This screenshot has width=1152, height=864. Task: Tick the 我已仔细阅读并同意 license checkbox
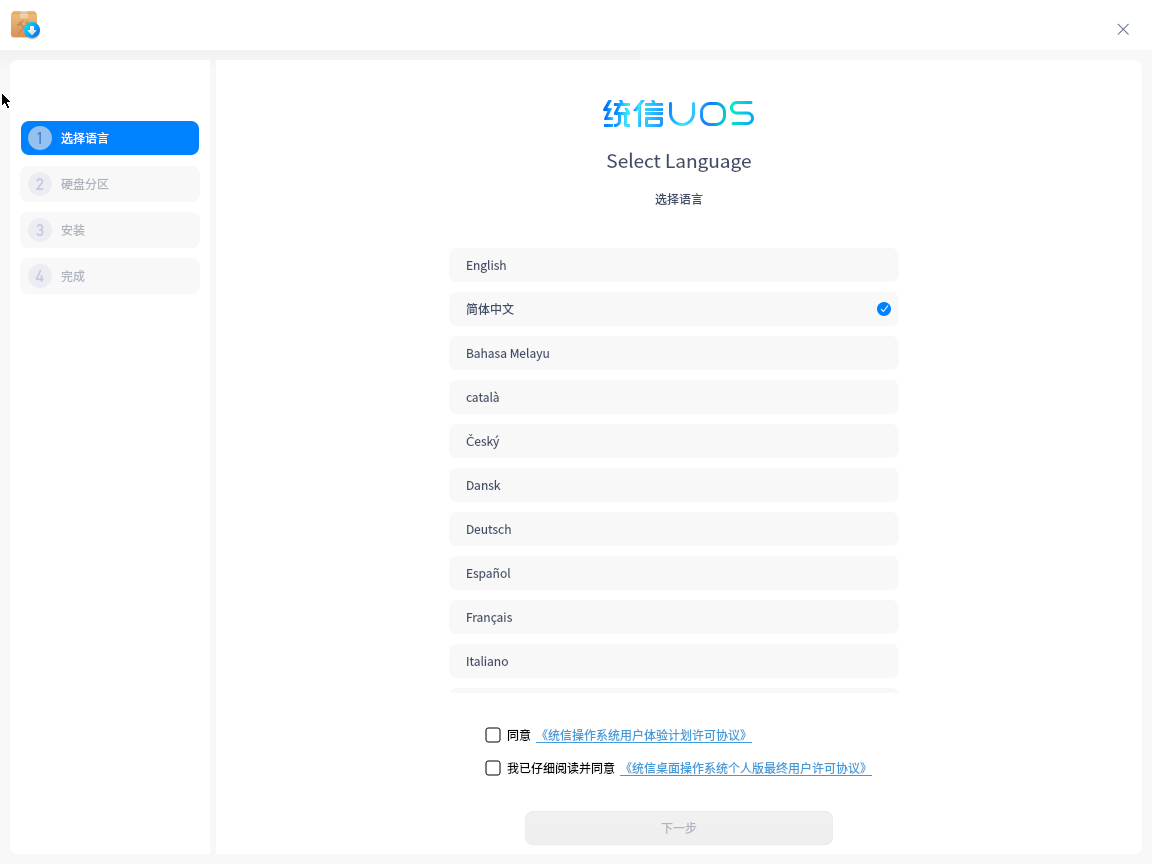point(493,768)
